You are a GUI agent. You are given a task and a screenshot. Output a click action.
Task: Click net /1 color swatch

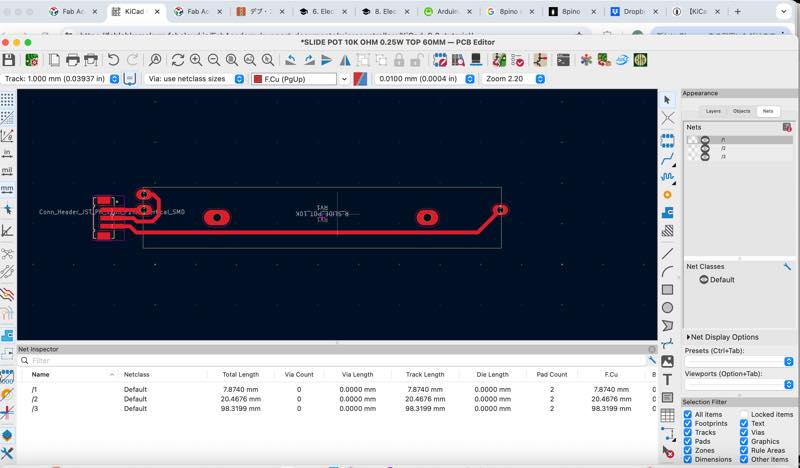click(692, 140)
